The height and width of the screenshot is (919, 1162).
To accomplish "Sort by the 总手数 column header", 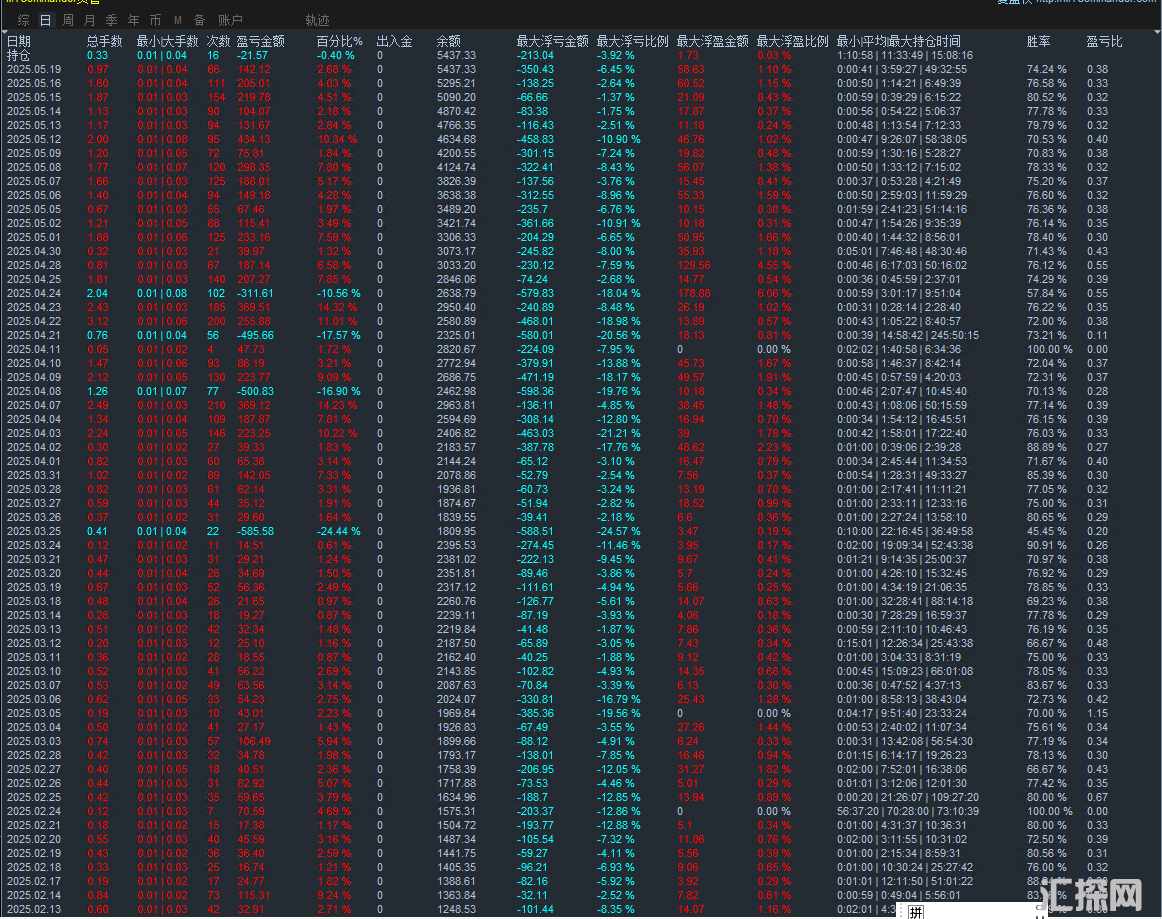I will pos(104,42).
